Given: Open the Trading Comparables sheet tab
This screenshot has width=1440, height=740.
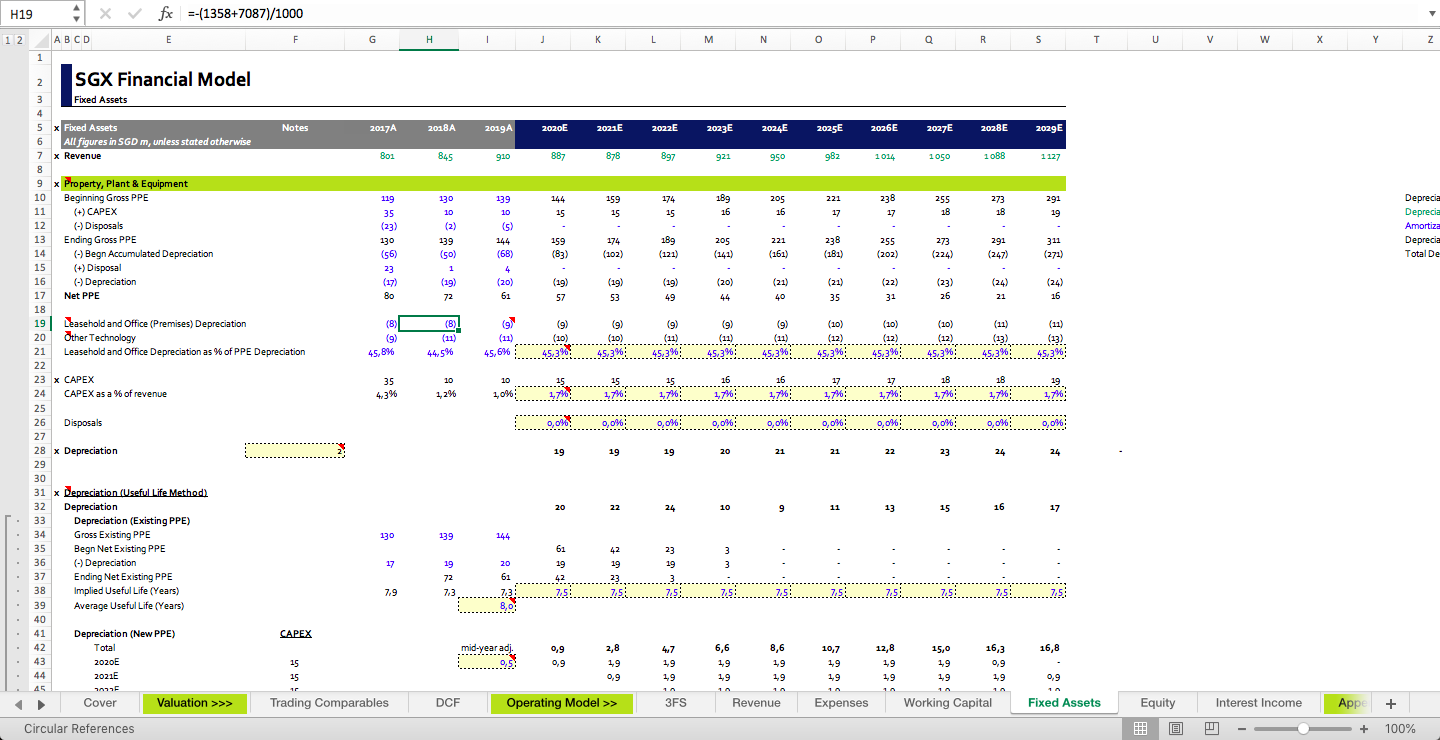Looking at the screenshot, I should [x=329, y=703].
